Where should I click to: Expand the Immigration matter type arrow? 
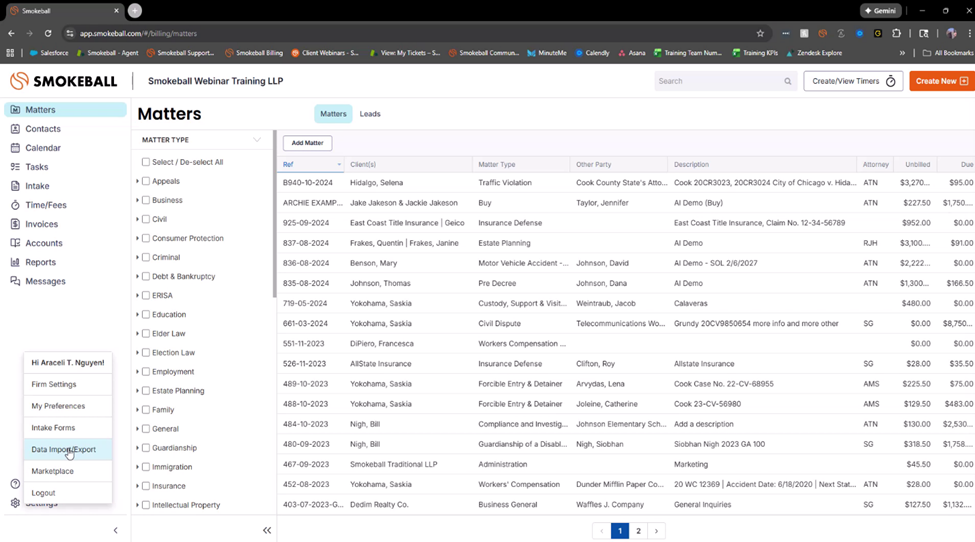click(138, 467)
